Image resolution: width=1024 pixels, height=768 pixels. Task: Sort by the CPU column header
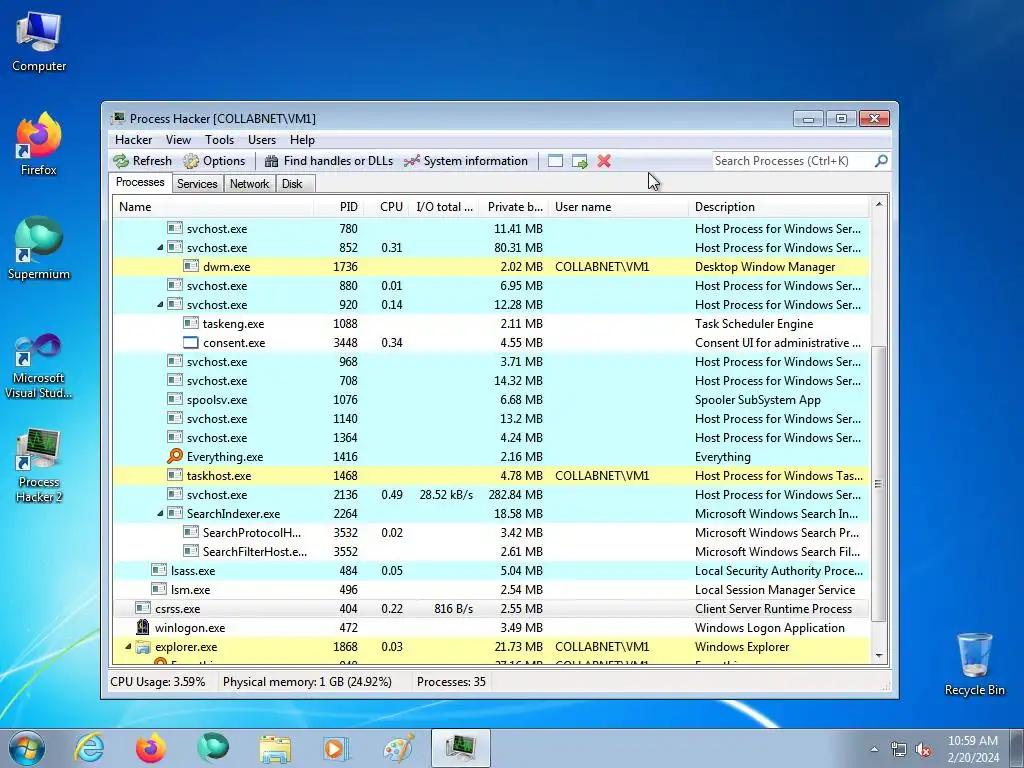pos(386,206)
